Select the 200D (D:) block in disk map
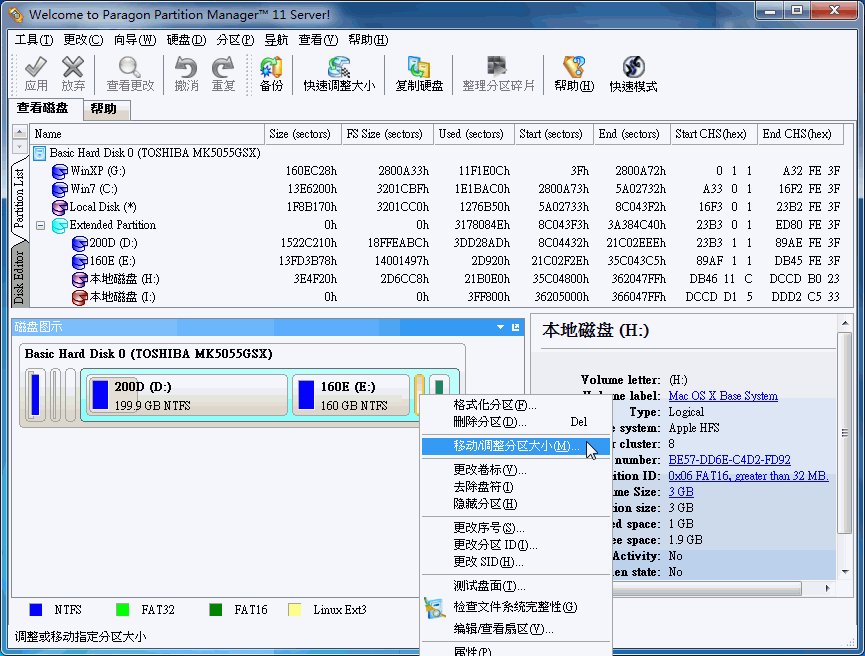The height and width of the screenshot is (656, 865). click(187, 395)
